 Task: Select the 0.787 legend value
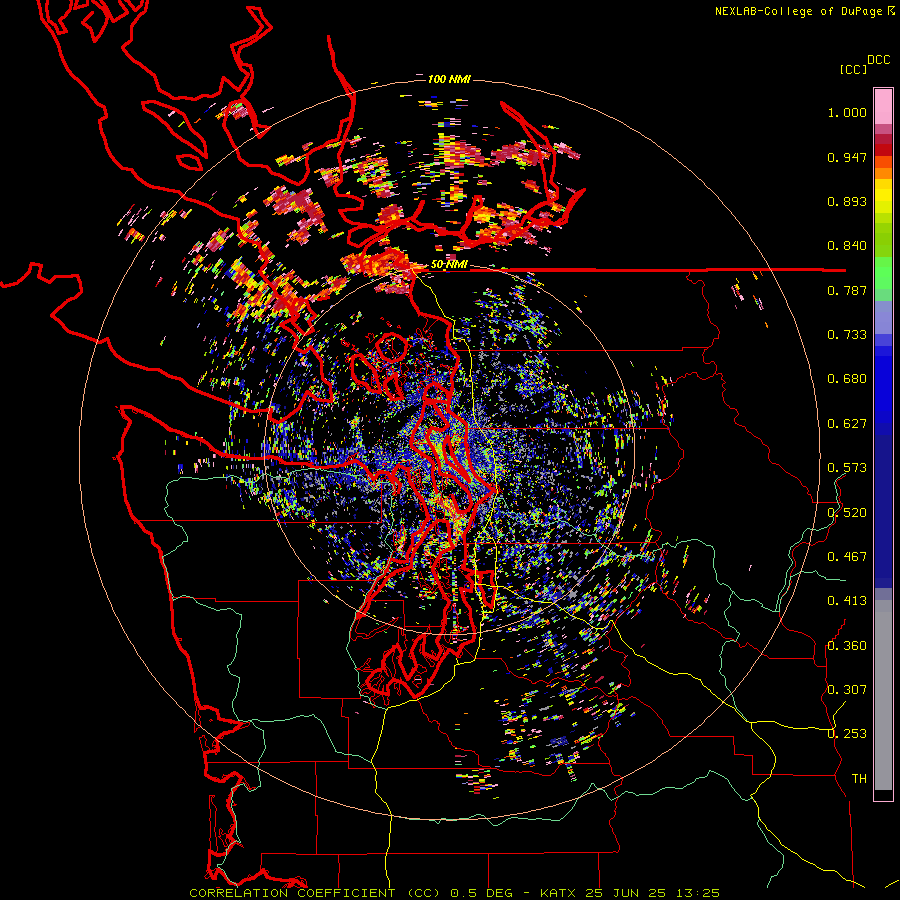click(x=847, y=290)
